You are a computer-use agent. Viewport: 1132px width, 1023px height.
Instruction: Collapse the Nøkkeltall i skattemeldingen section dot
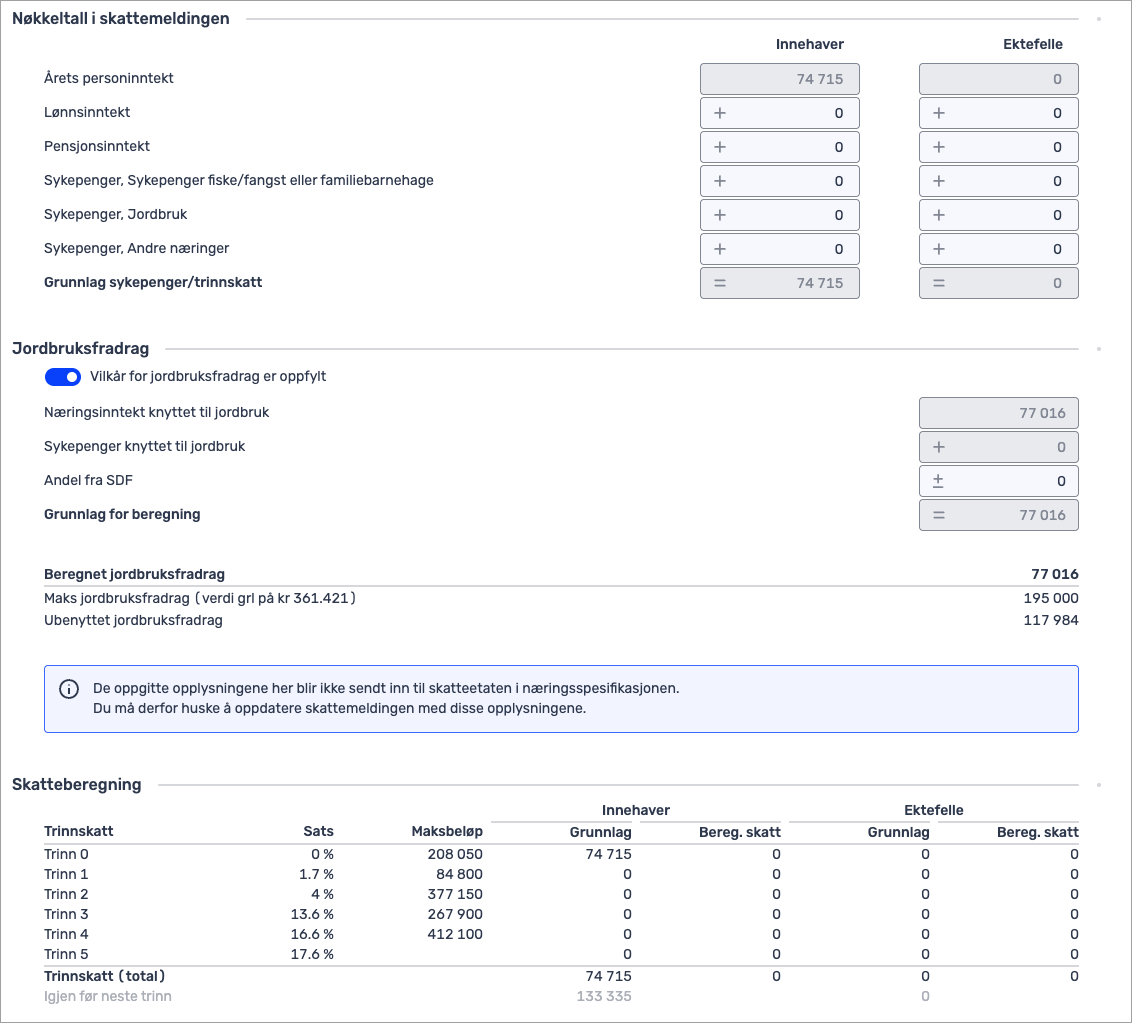[1098, 19]
